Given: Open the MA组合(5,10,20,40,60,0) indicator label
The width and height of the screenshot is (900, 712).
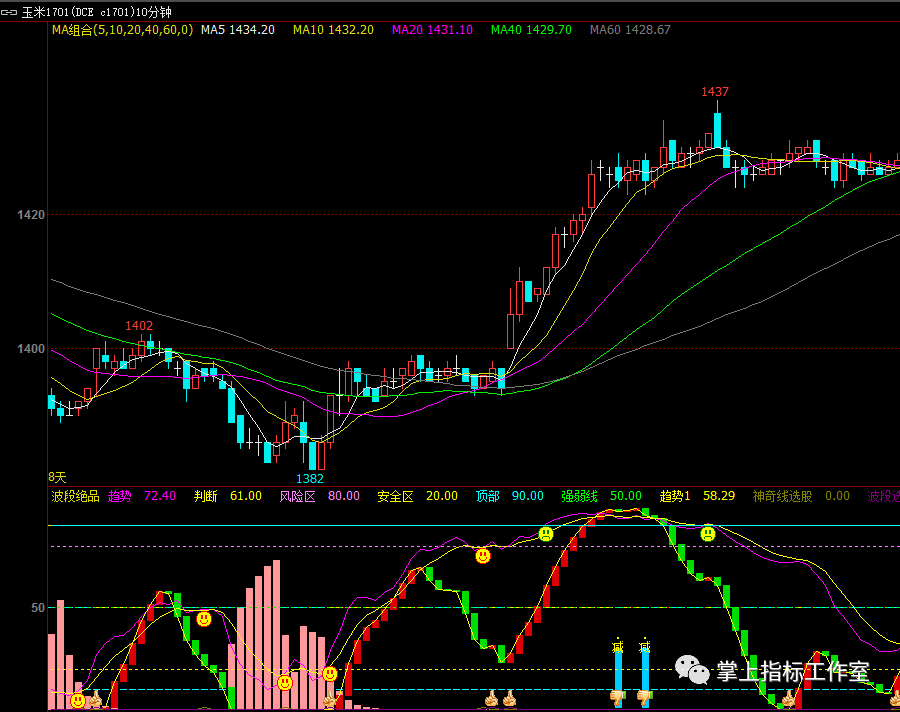Looking at the screenshot, I should point(122,30).
